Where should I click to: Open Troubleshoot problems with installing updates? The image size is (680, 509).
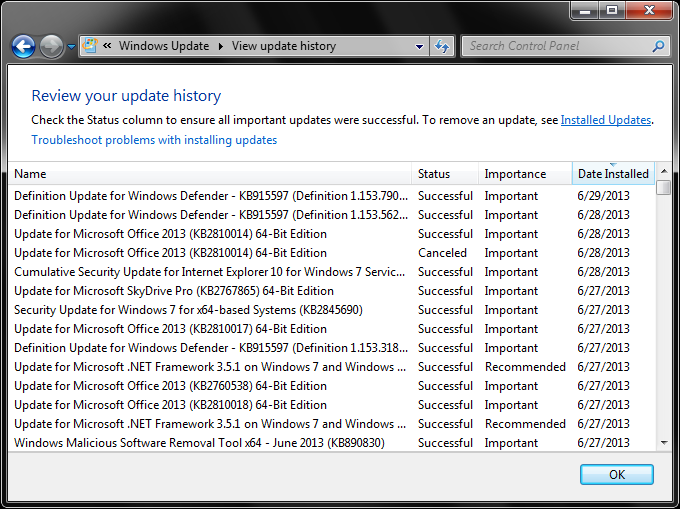pyautogui.click(x=154, y=140)
